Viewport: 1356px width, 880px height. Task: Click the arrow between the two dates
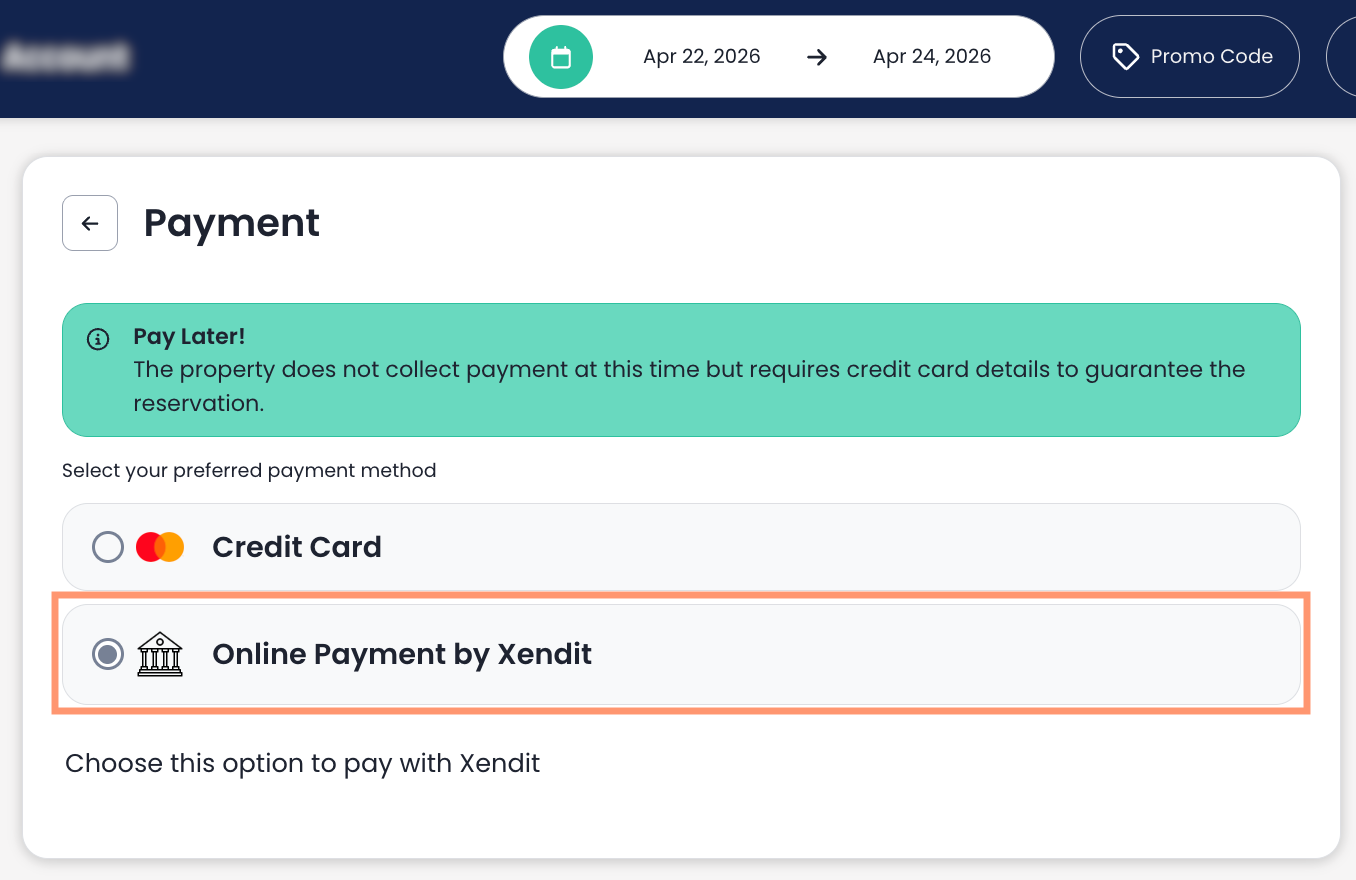coord(817,57)
